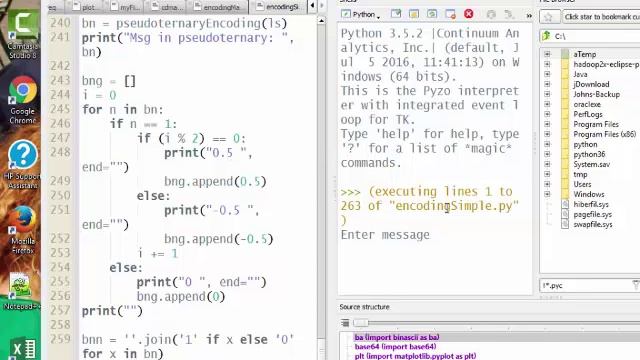Viewport: 640px width, 360px height.
Task: Click the go-up-directory green arrow icon
Action: [x=546, y=36]
